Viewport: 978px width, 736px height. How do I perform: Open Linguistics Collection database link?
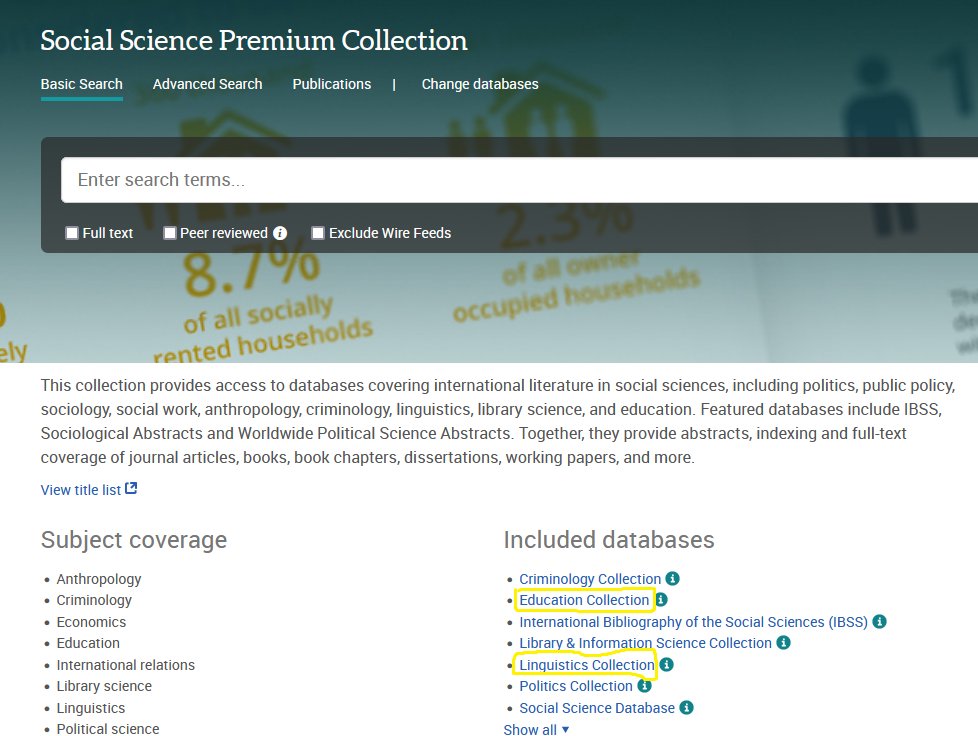click(587, 665)
